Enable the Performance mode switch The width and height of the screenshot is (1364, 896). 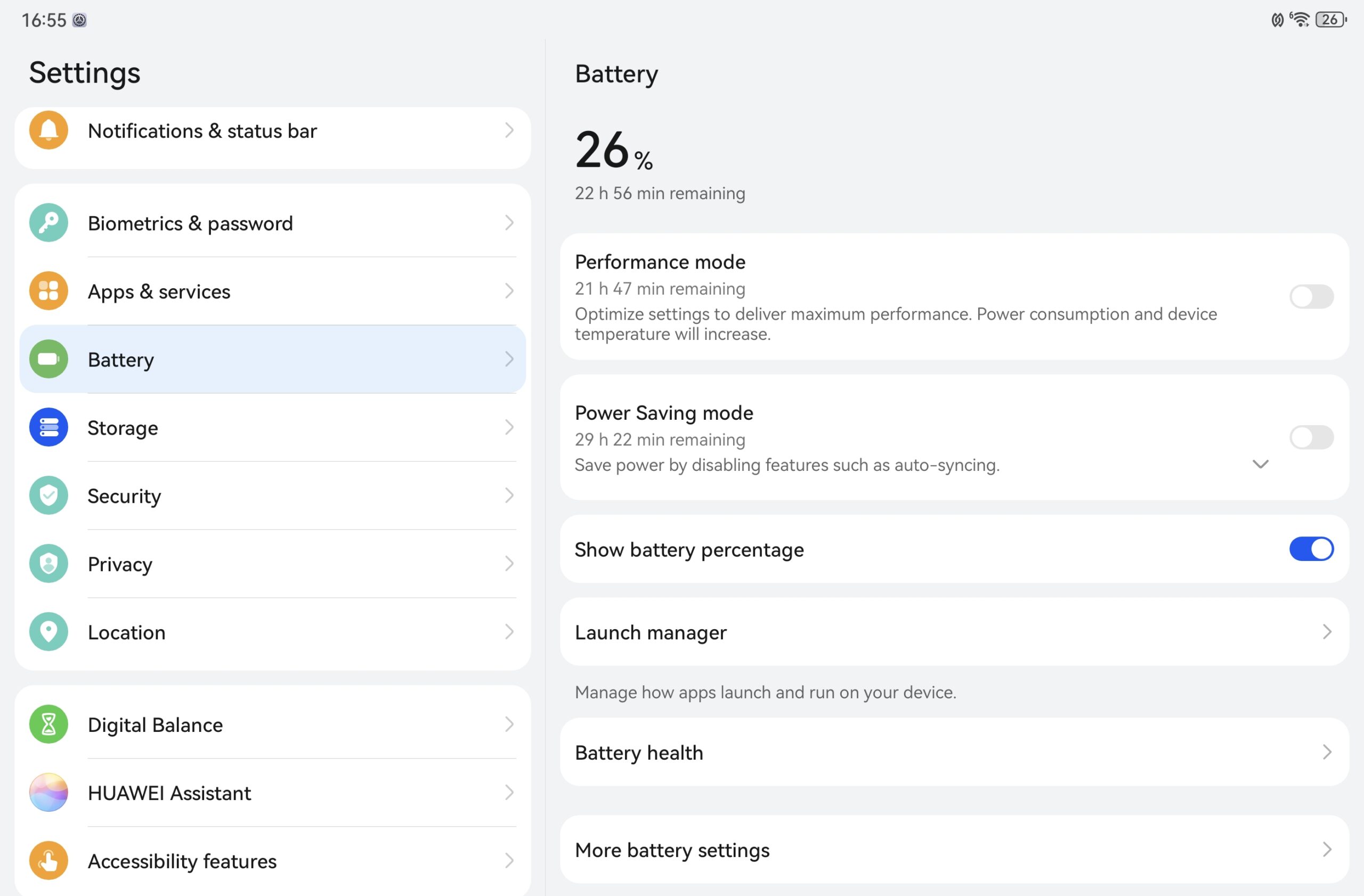[x=1311, y=297]
